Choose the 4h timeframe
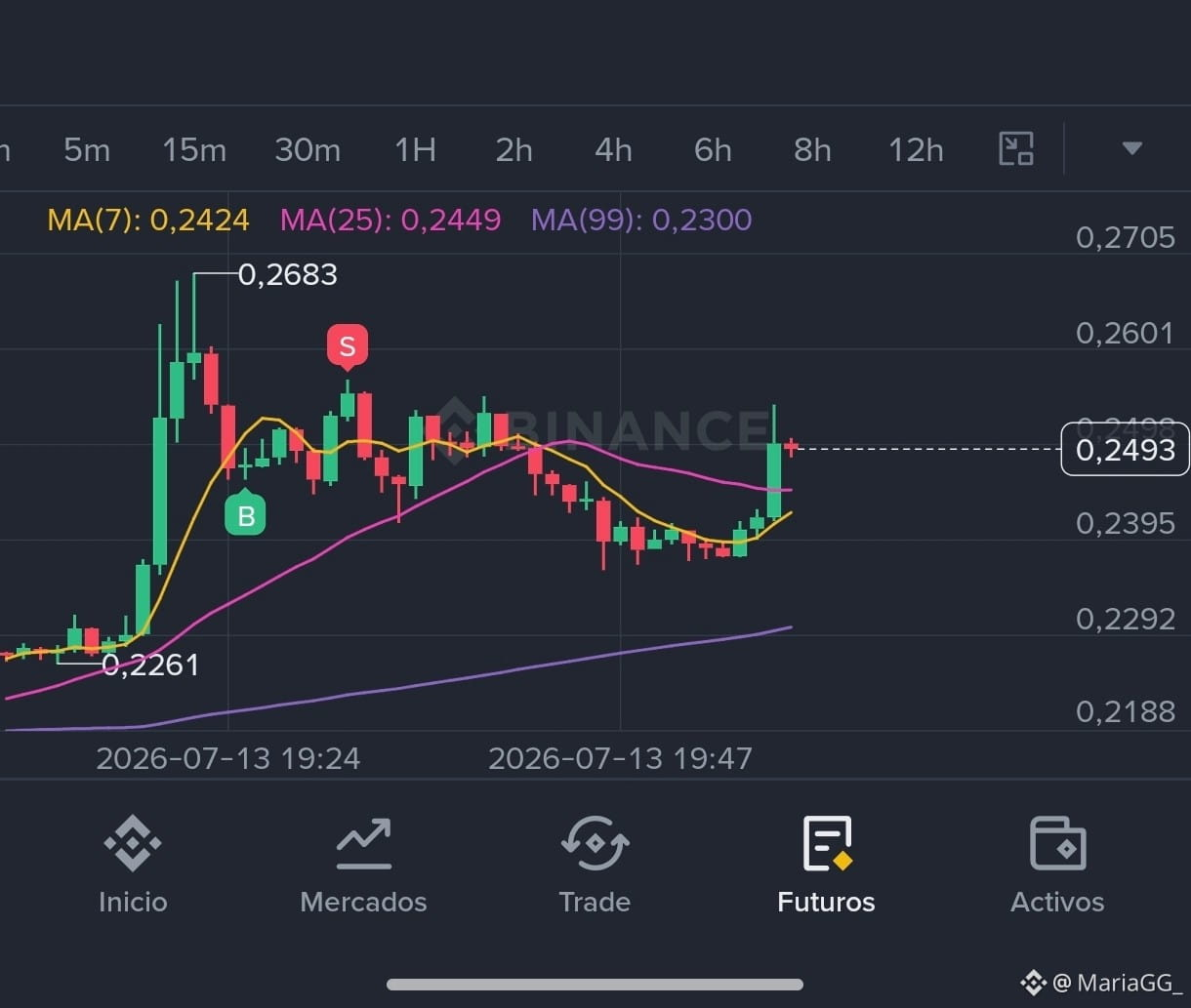This screenshot has width=1191, height=1008. point(614,150)
